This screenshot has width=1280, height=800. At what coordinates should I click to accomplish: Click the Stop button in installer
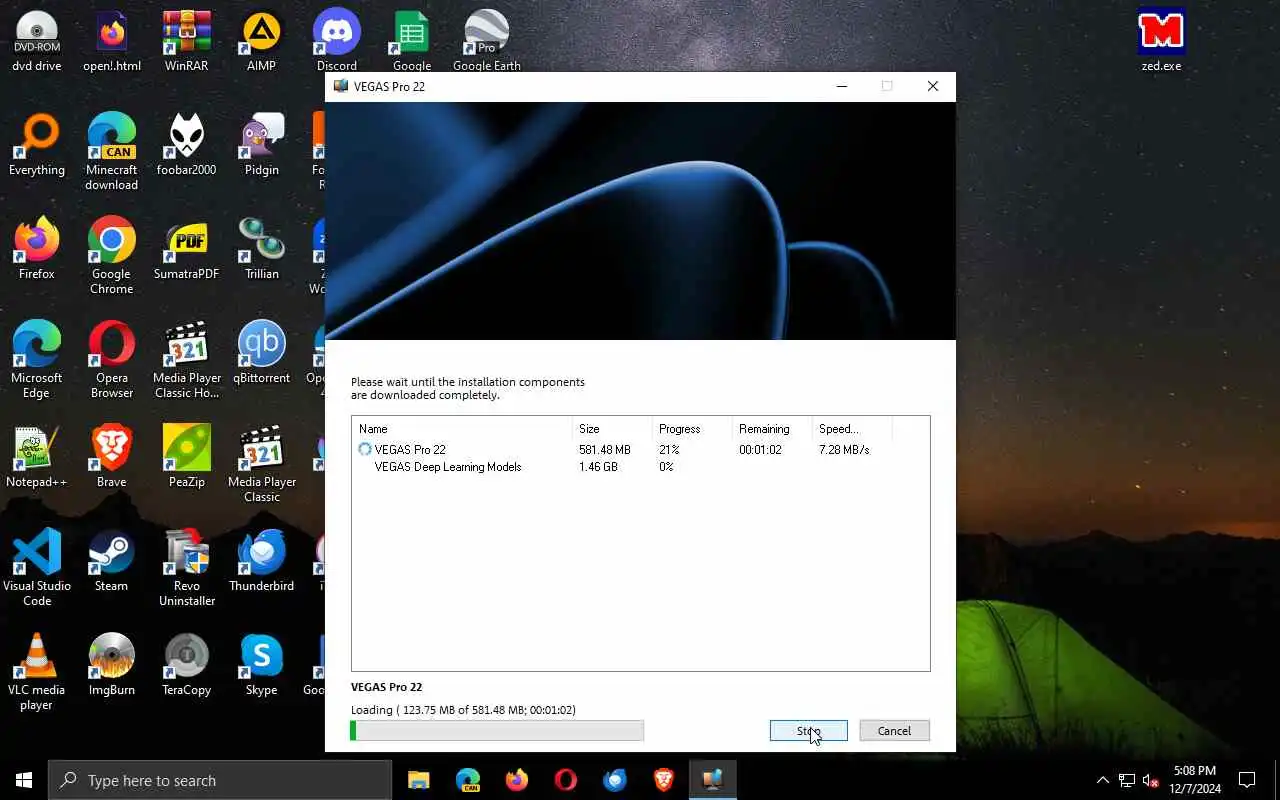809,731
